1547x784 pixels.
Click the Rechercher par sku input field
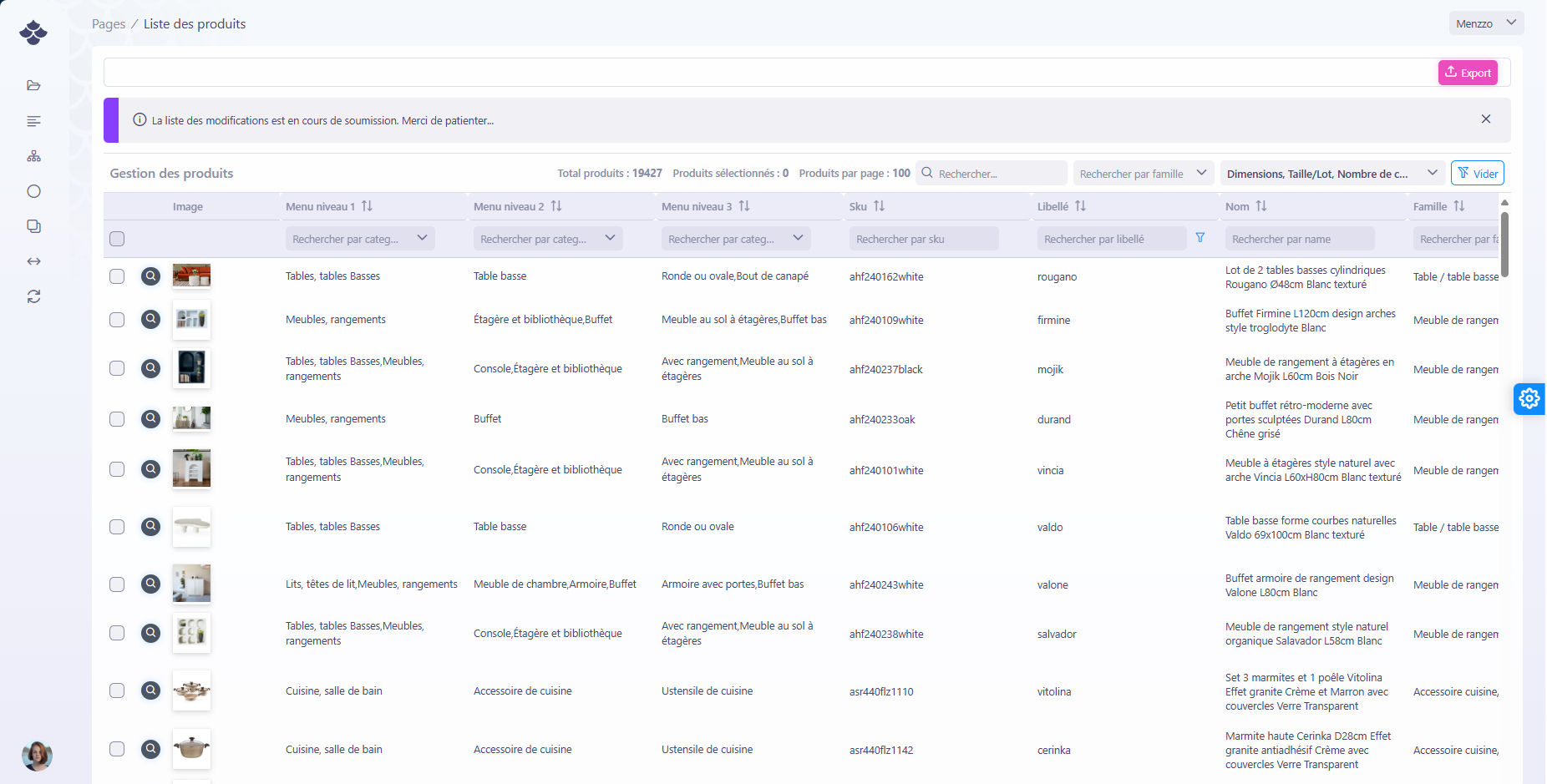click(923, 239)
